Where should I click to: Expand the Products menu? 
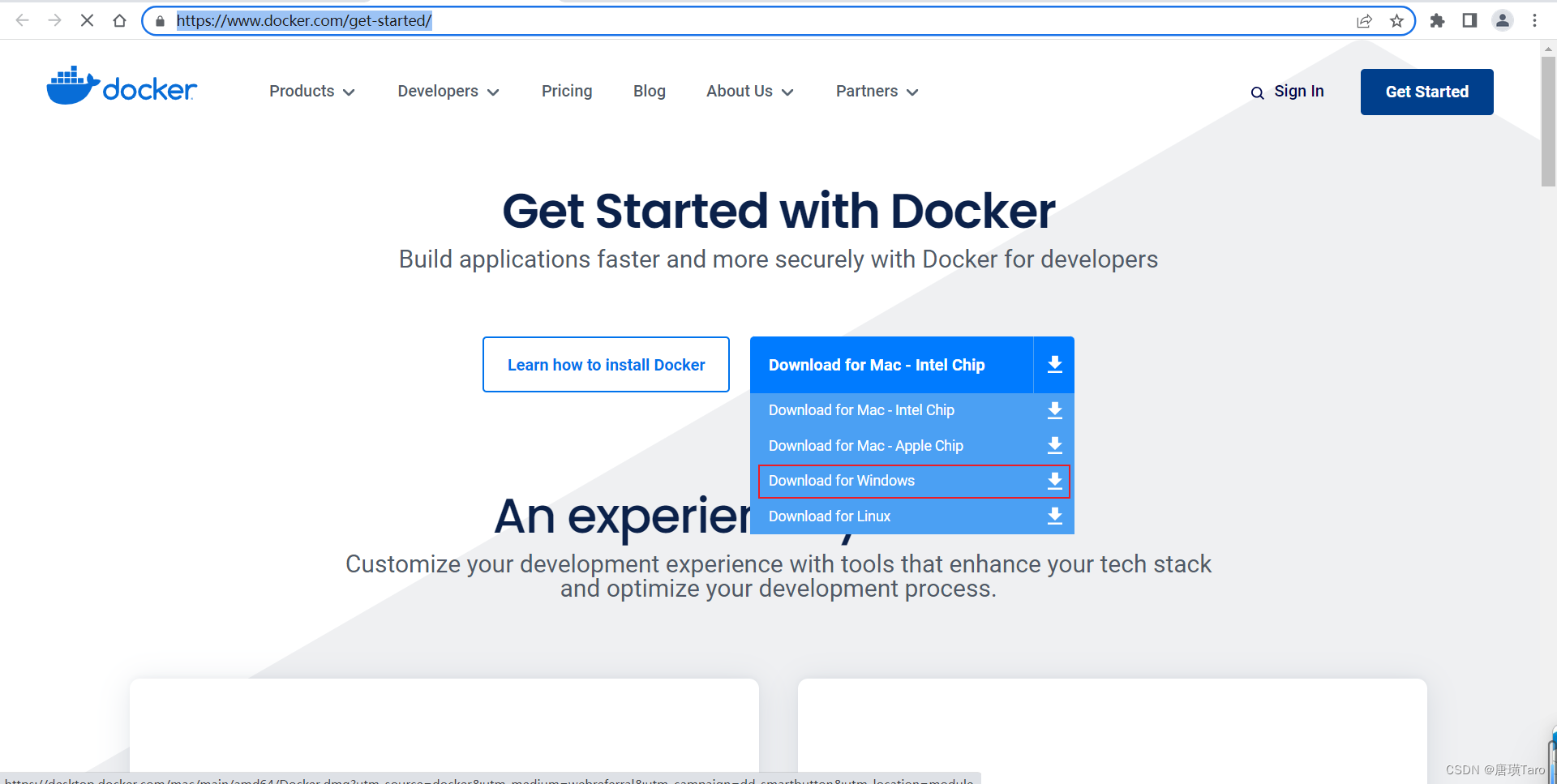click(312, 92)
